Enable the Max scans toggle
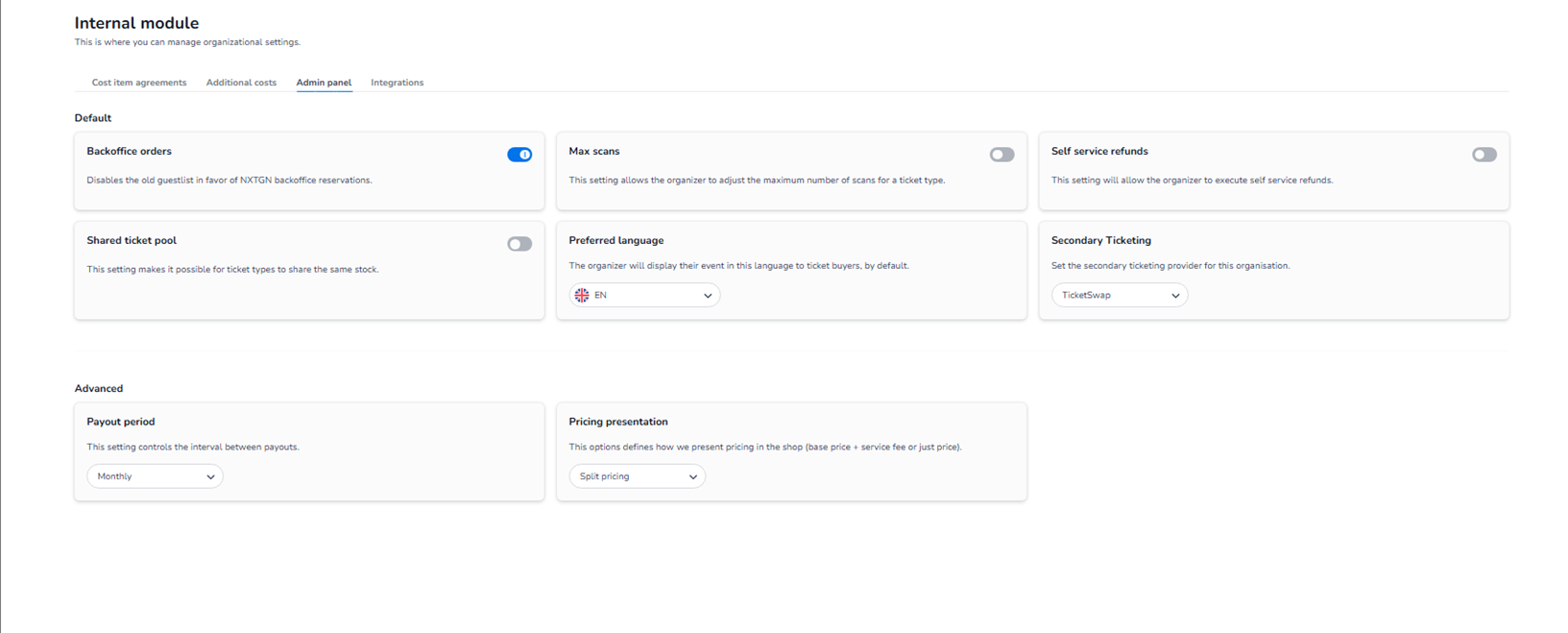Viewport: 1568px width, 633px height. [1001, 155]
